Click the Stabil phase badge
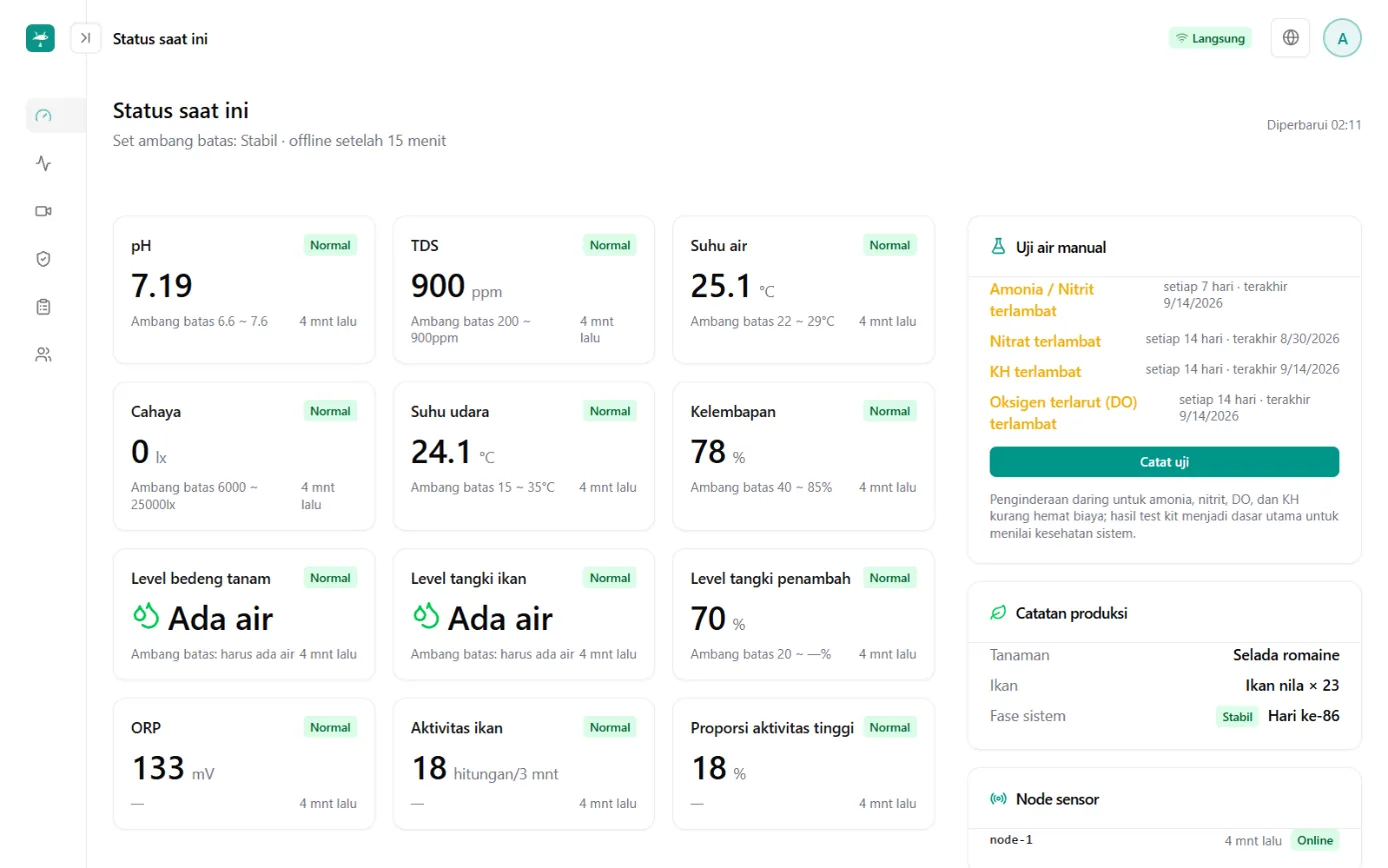The height and width of the screenshot is (868, 1388). 1238,716
